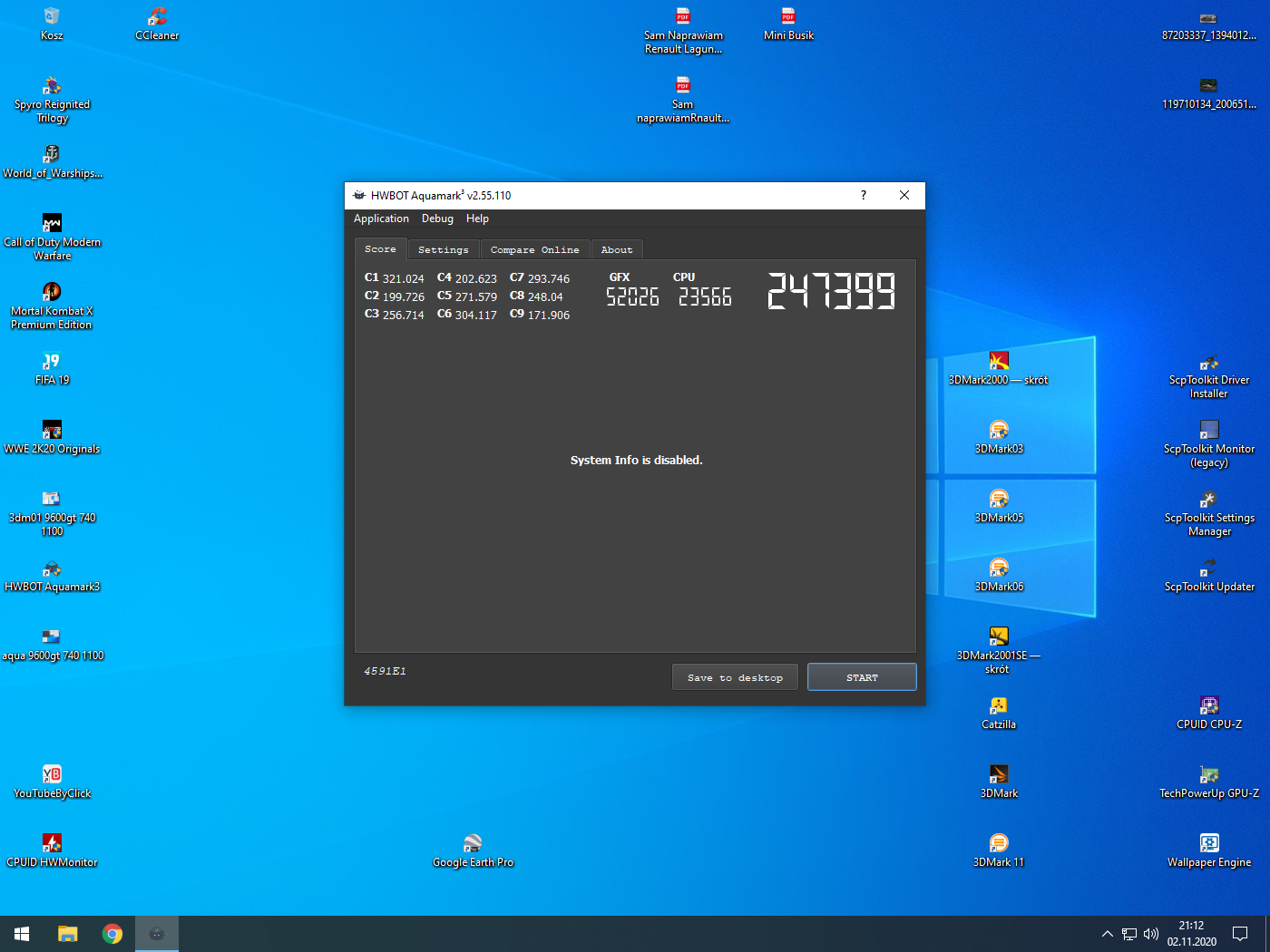
Task: Click the Save to desktop button
Action: [735, 677]
